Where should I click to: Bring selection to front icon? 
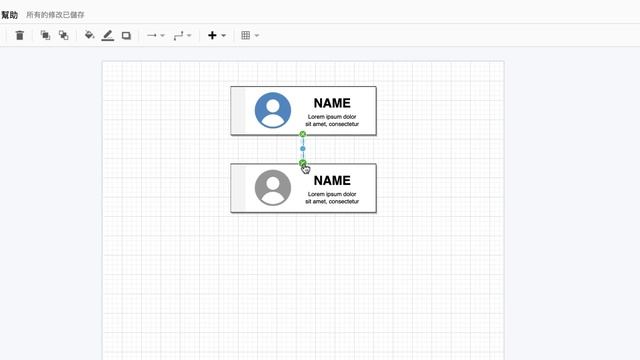coord(45,36)
